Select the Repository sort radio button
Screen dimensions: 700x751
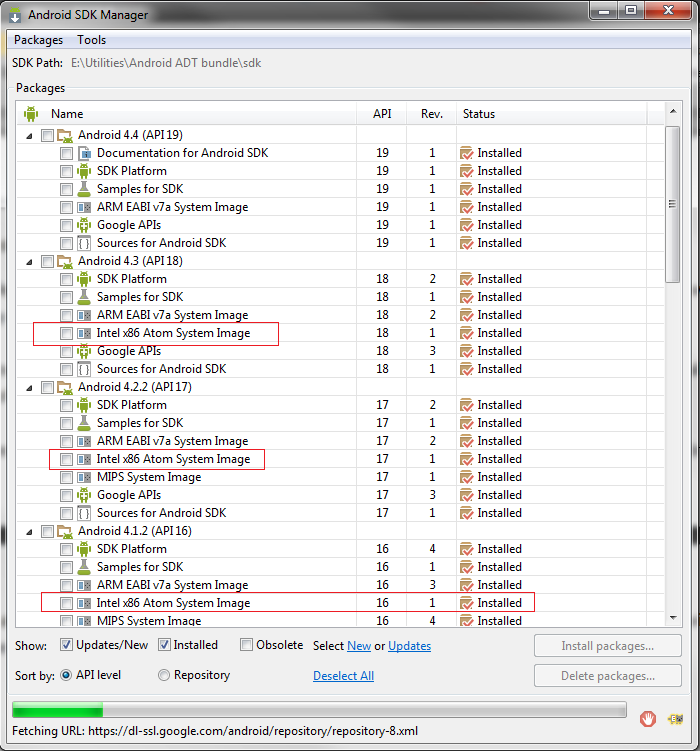pos(164,675)
